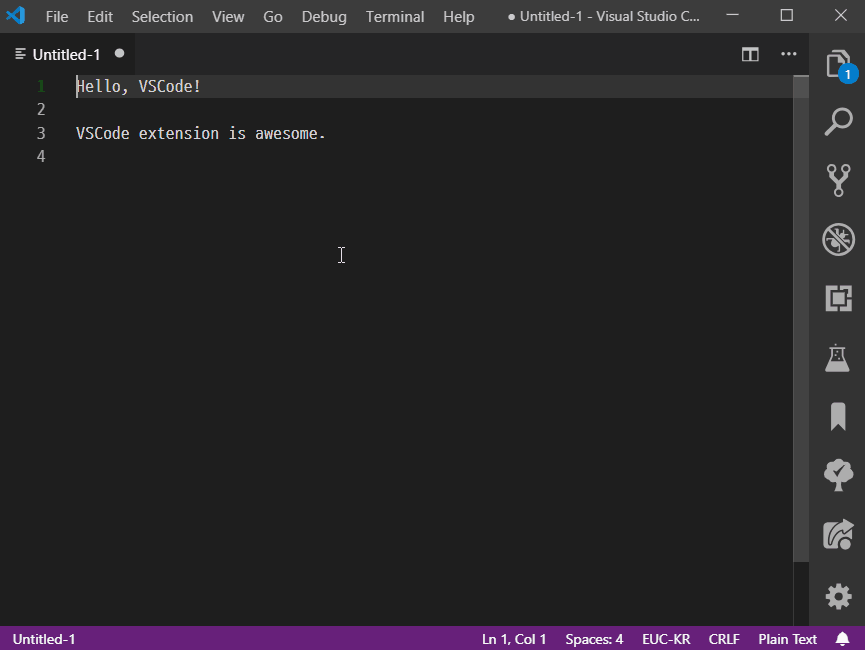Open the Debug view icon
This screenshot has width=865, height=650.
point(838,239)
